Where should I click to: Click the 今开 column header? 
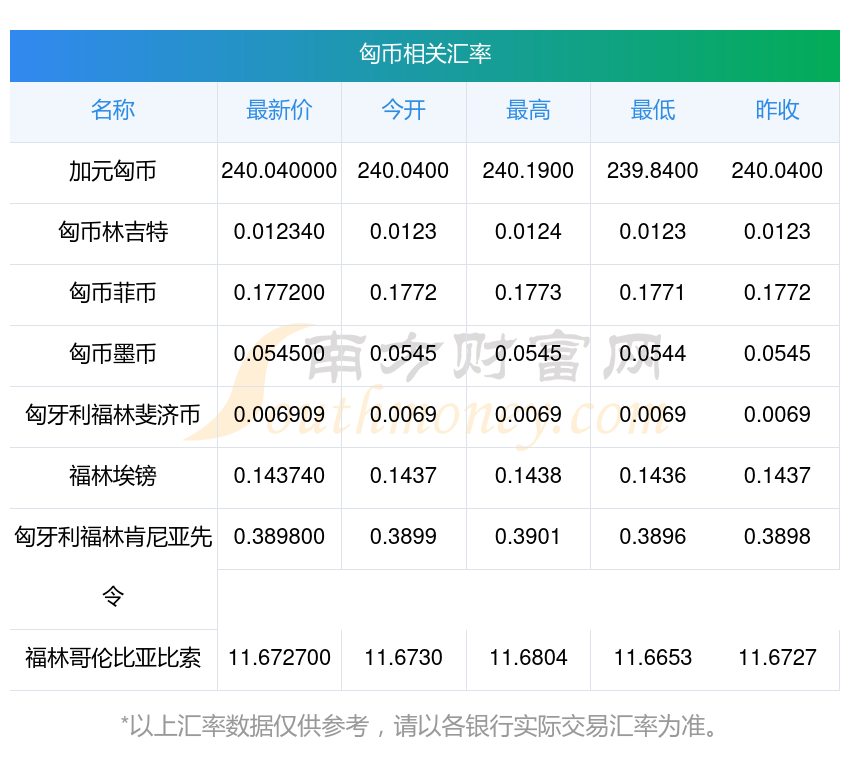coord(403,111)
